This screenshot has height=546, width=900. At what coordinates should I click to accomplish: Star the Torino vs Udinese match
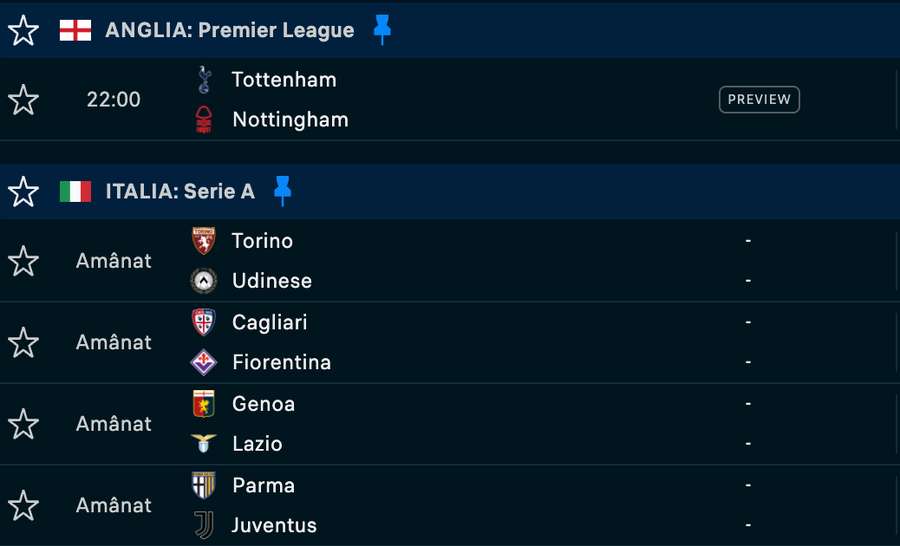[x=23, y=261]
